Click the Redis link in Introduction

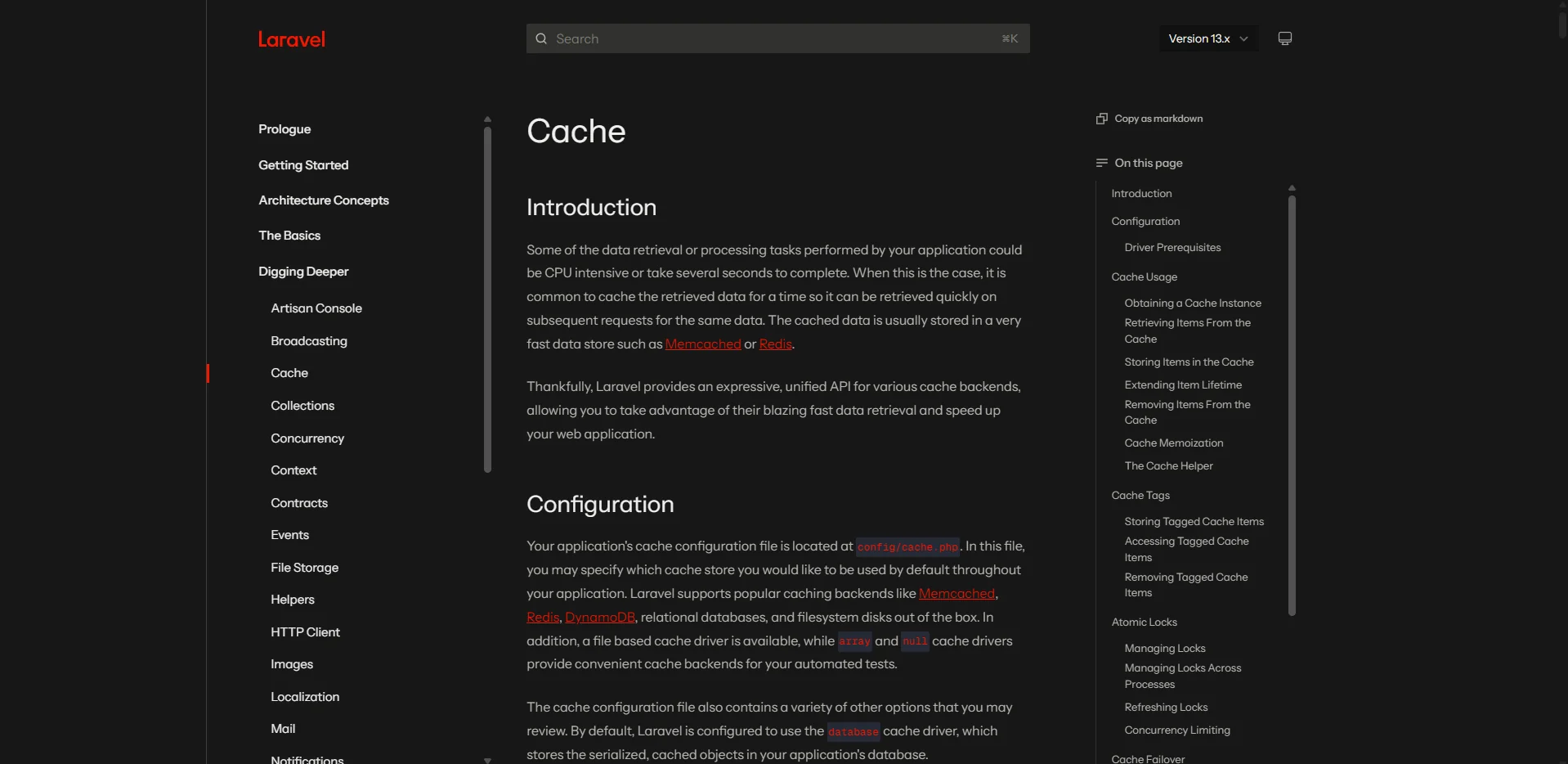click(x=776, y=344)
